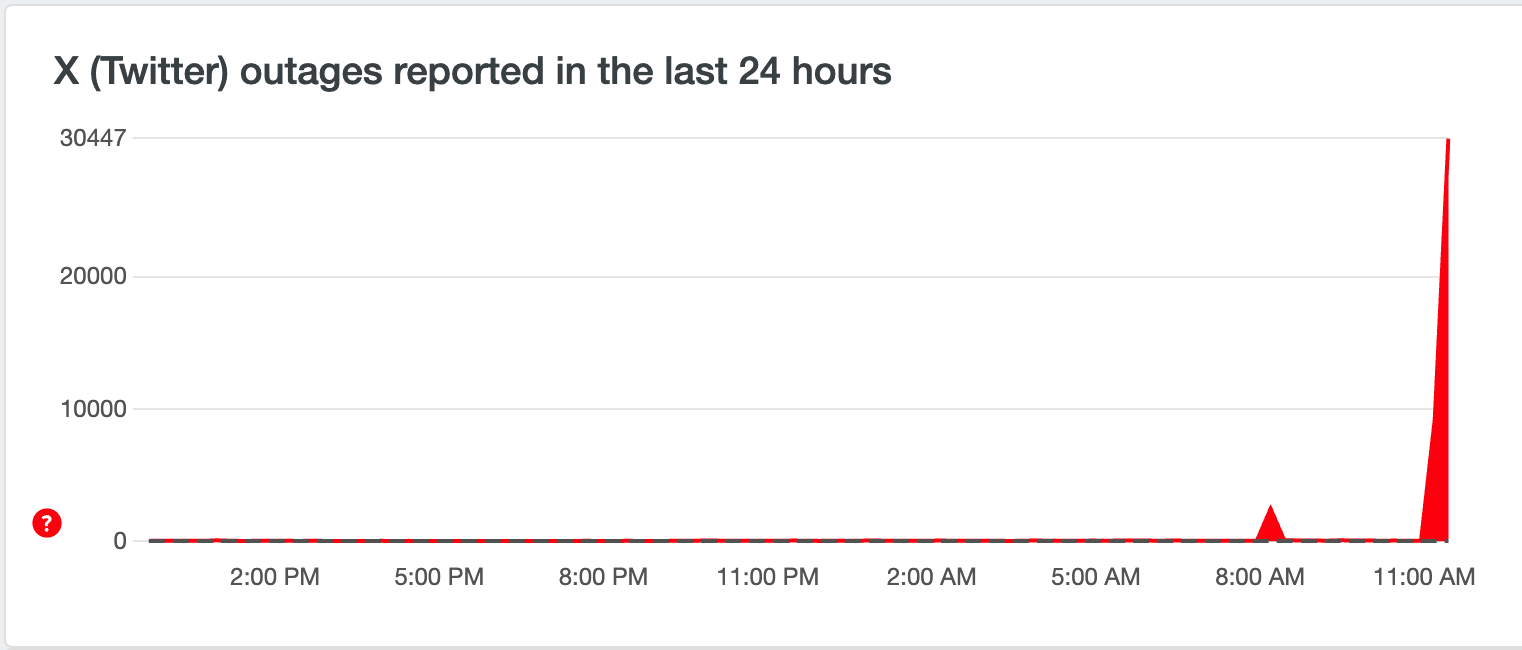Screen dimensions: 1522x650
Task: Click the 30447 peak value label
Action: pyautogui.click(x=92, y=139)
